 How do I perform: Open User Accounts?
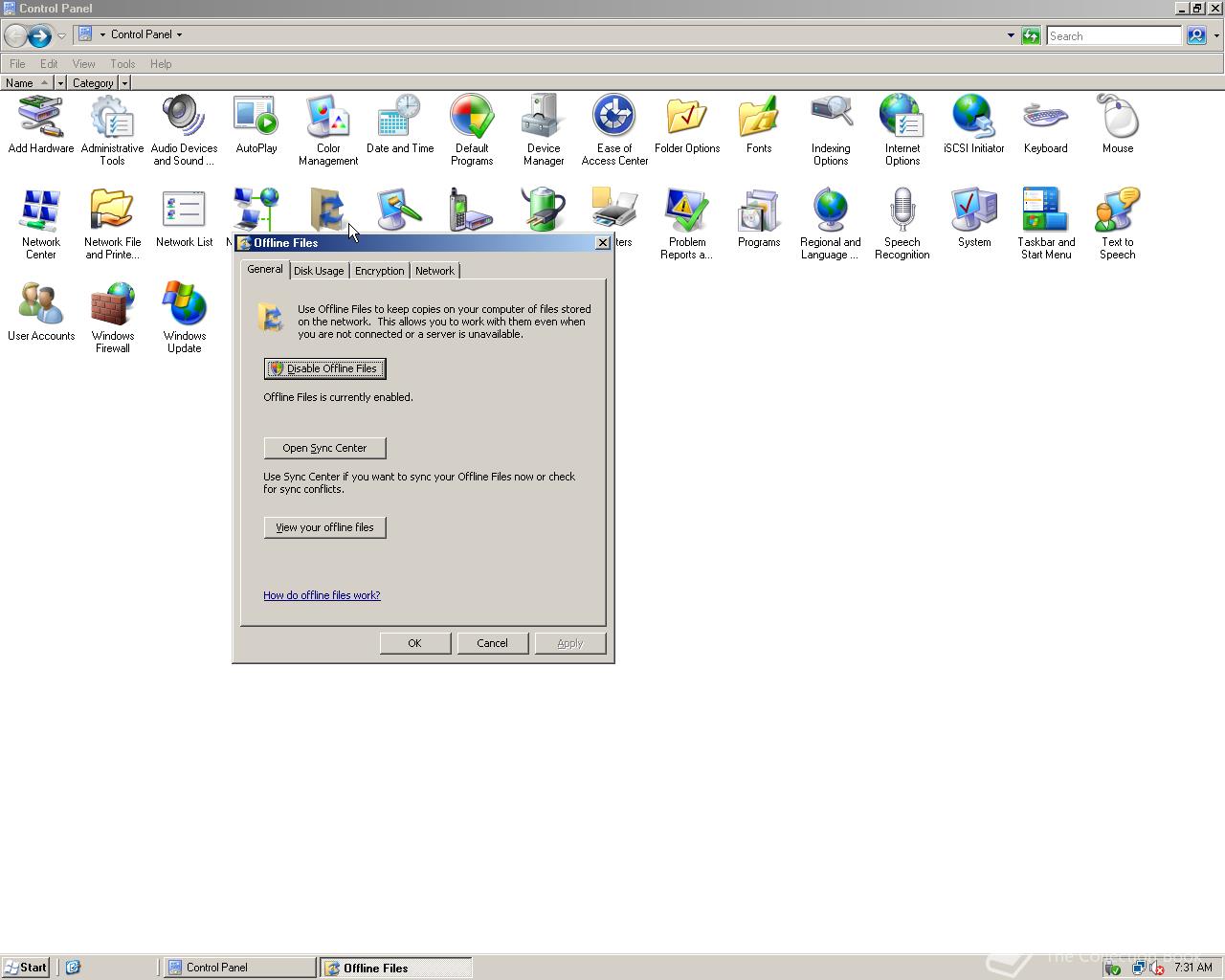click(x=40, y=313)
